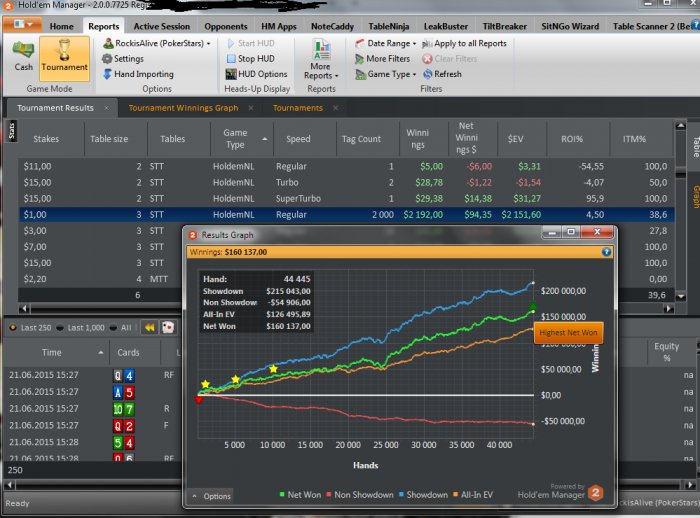The image size is (700, 518).
Task: Click the Highest Net Won marker label
Action: [x=568, y=333]
